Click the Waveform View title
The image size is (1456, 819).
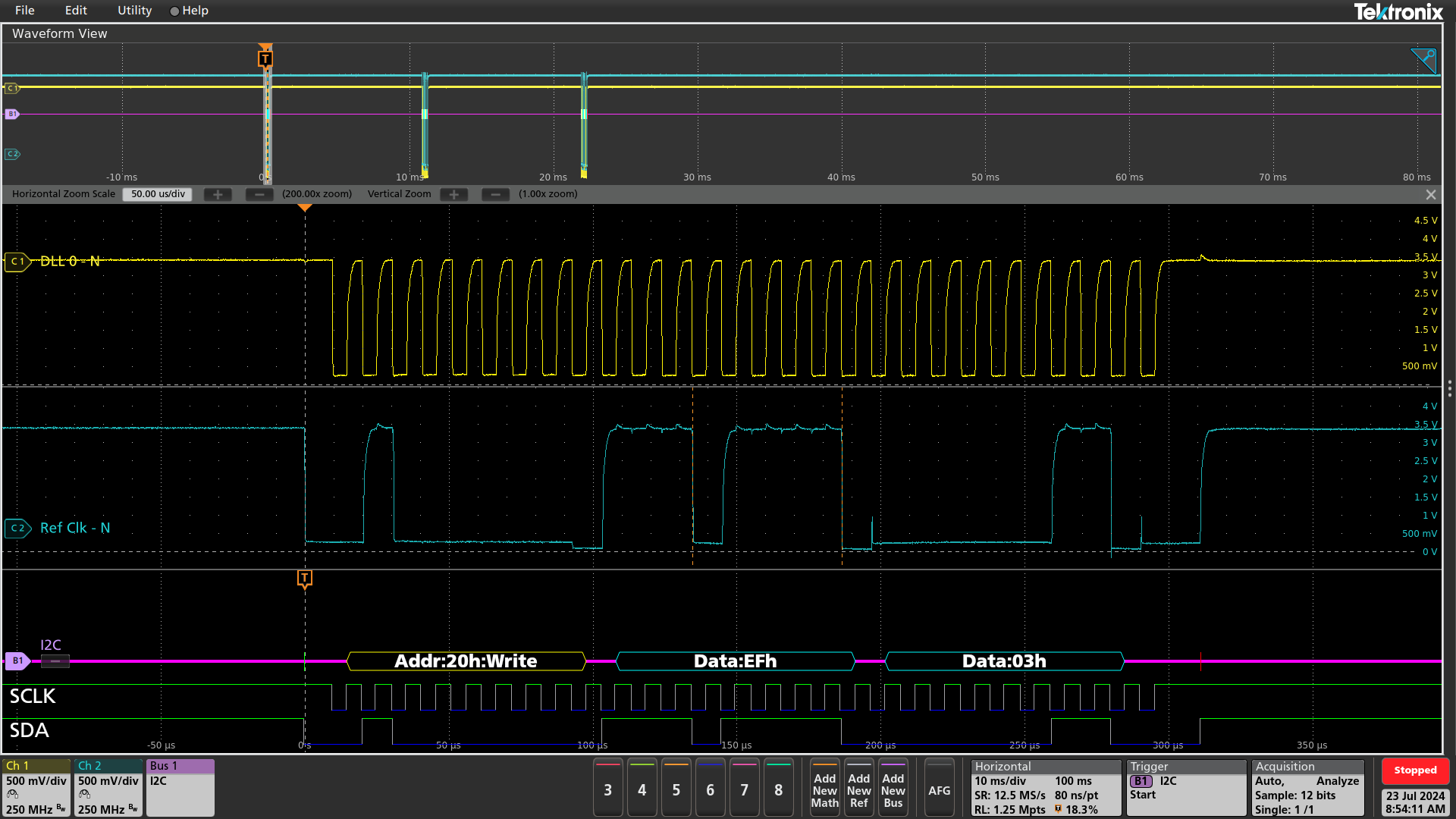click(x=59, y=33)
